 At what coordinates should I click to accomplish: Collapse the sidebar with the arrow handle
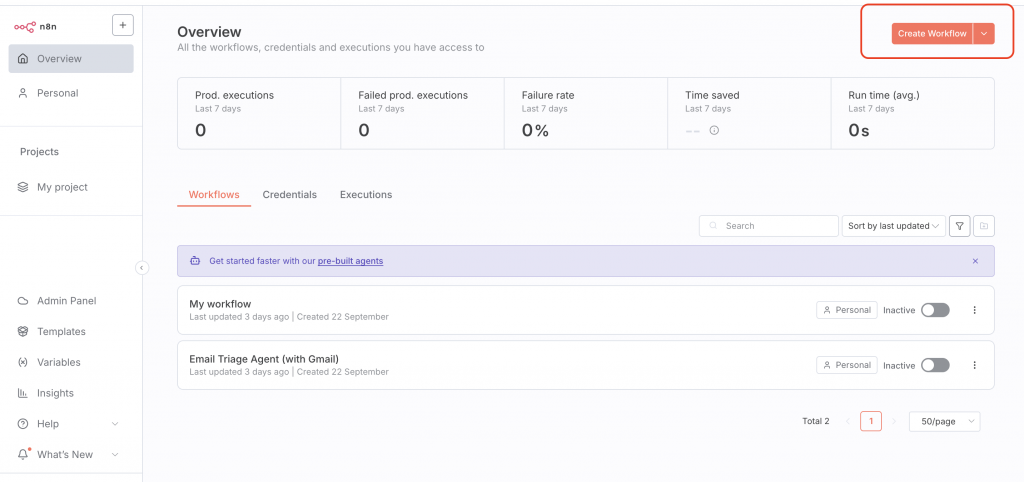tap(142, 268)
